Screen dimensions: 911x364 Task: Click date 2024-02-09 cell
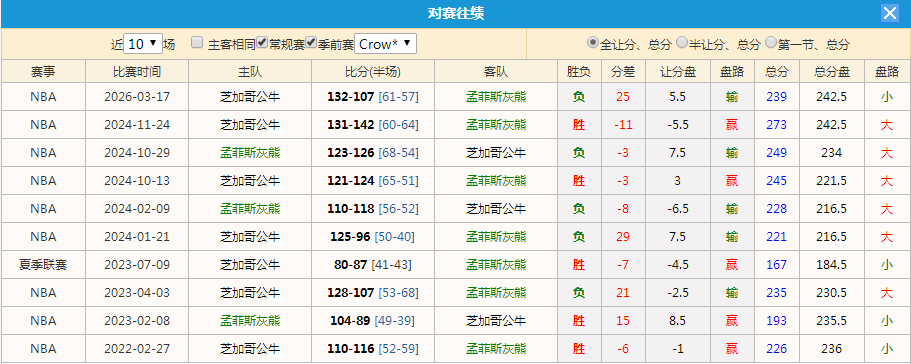click(x=137, y=208)
